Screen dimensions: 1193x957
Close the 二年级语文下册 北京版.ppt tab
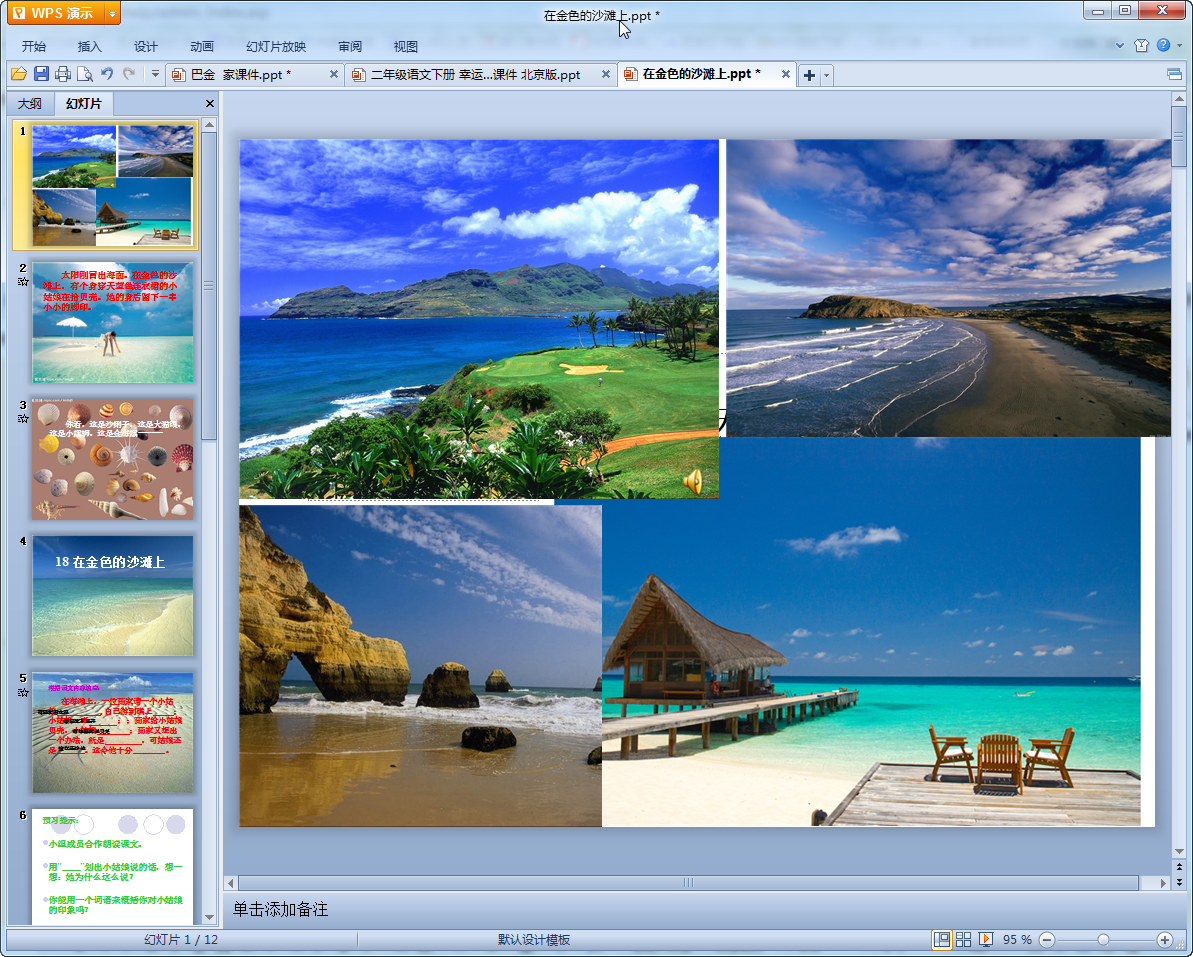coord(606,75)
